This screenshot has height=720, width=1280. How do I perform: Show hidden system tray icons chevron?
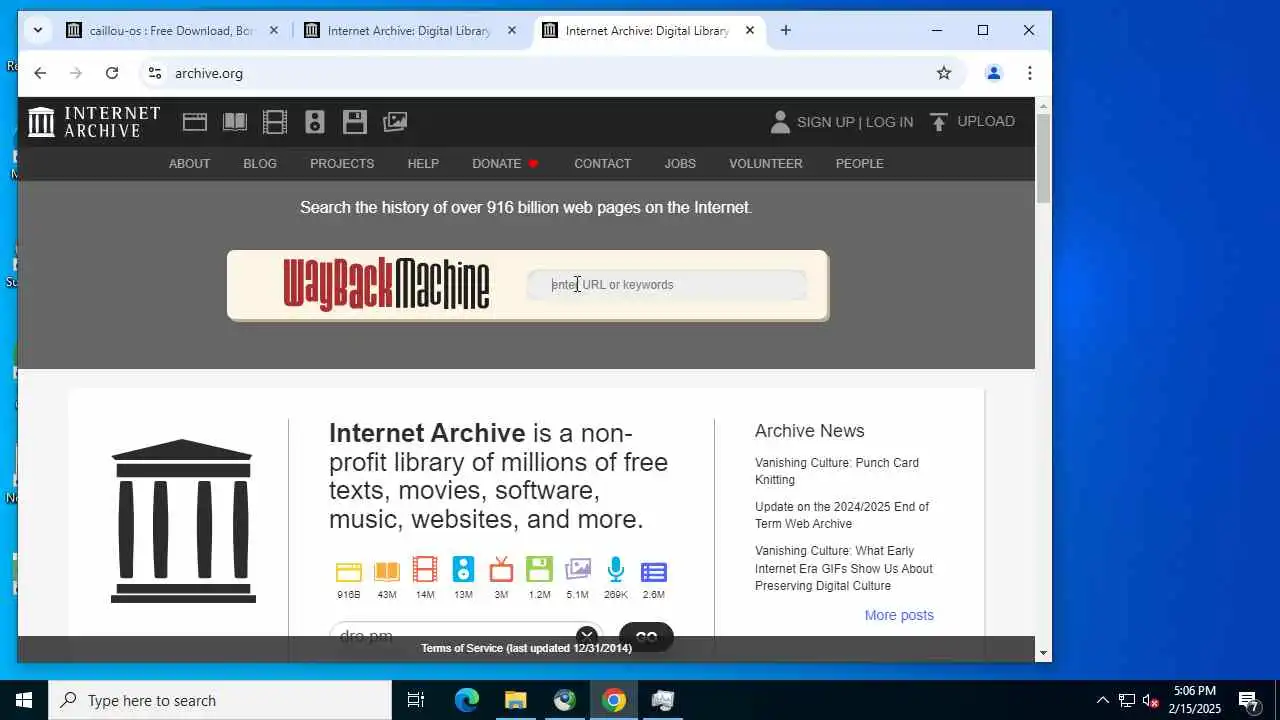pos(1102,700)
